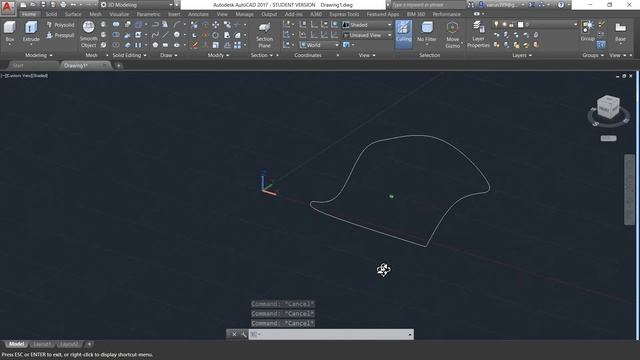Screen dimensions: 640x360
Task: Switch to the Annotate ribbon tab
Action: (198, 14)
